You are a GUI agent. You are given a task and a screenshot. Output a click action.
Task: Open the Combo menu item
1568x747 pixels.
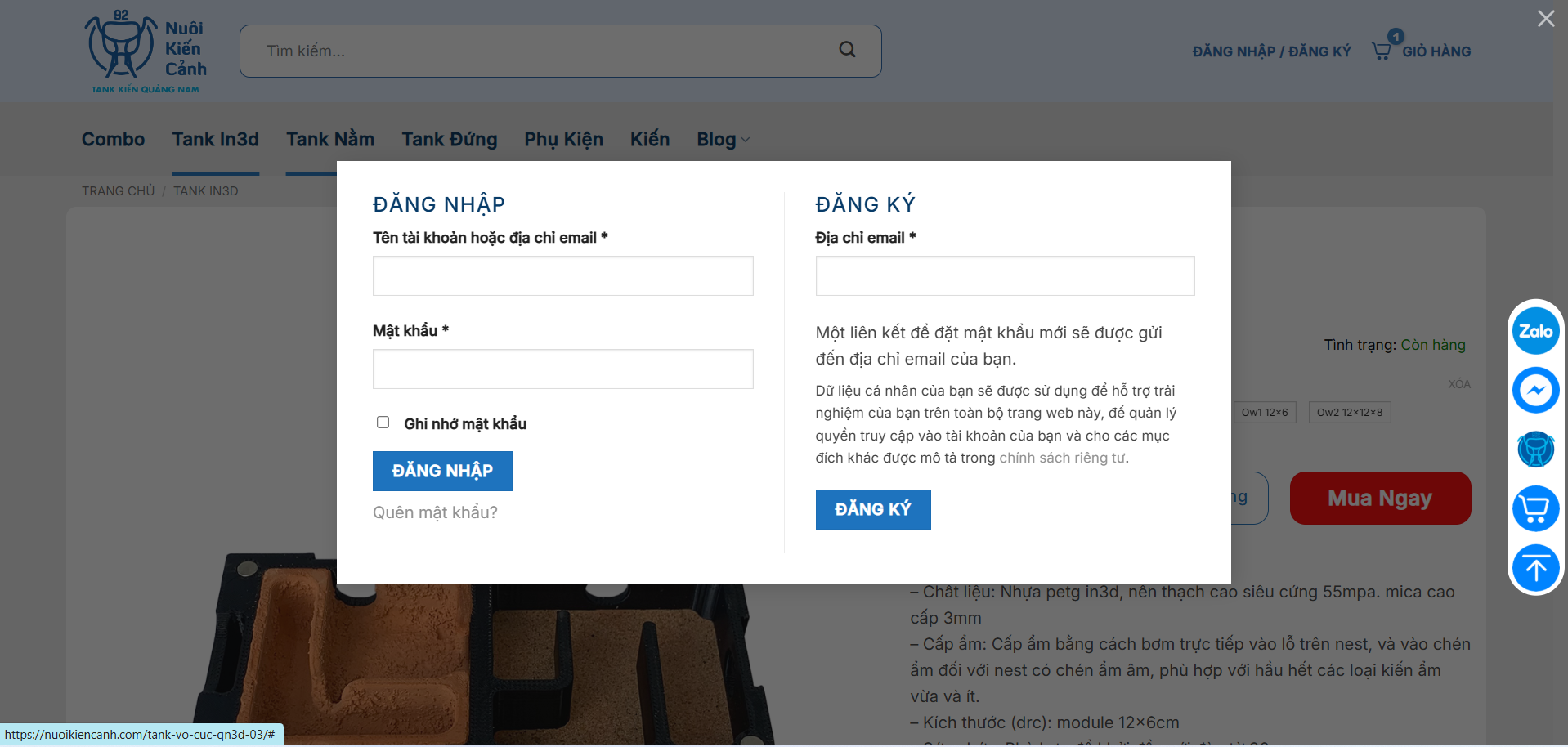pos(113,140)
